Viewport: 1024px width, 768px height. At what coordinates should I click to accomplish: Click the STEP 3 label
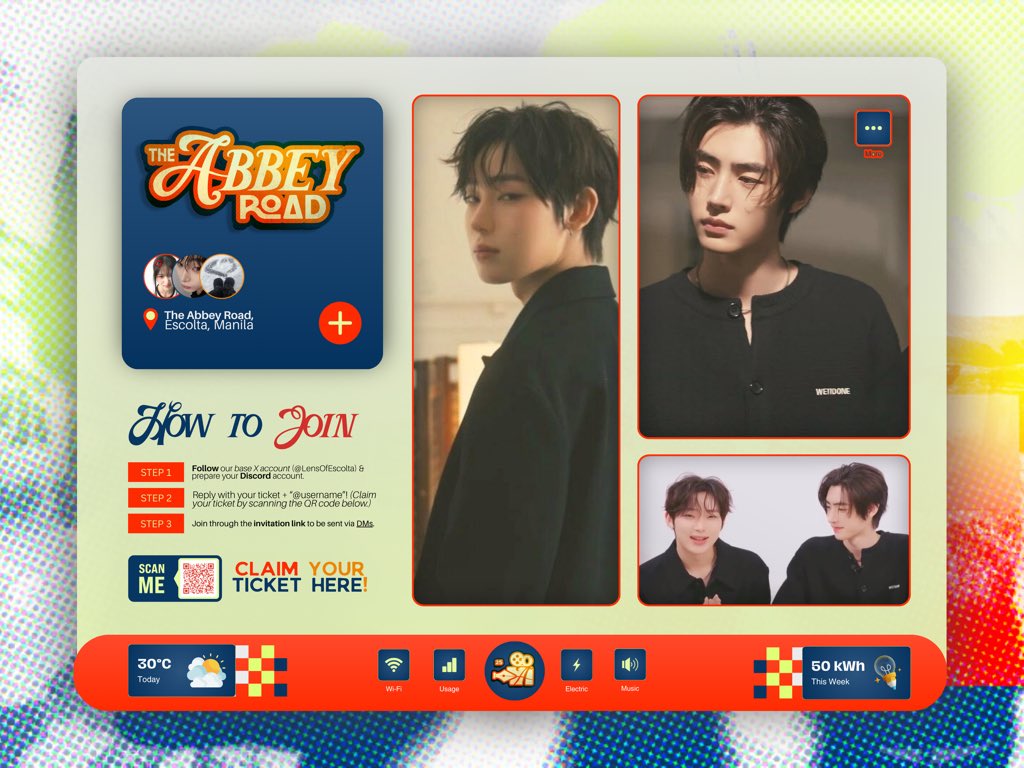(x=156, y=524)
